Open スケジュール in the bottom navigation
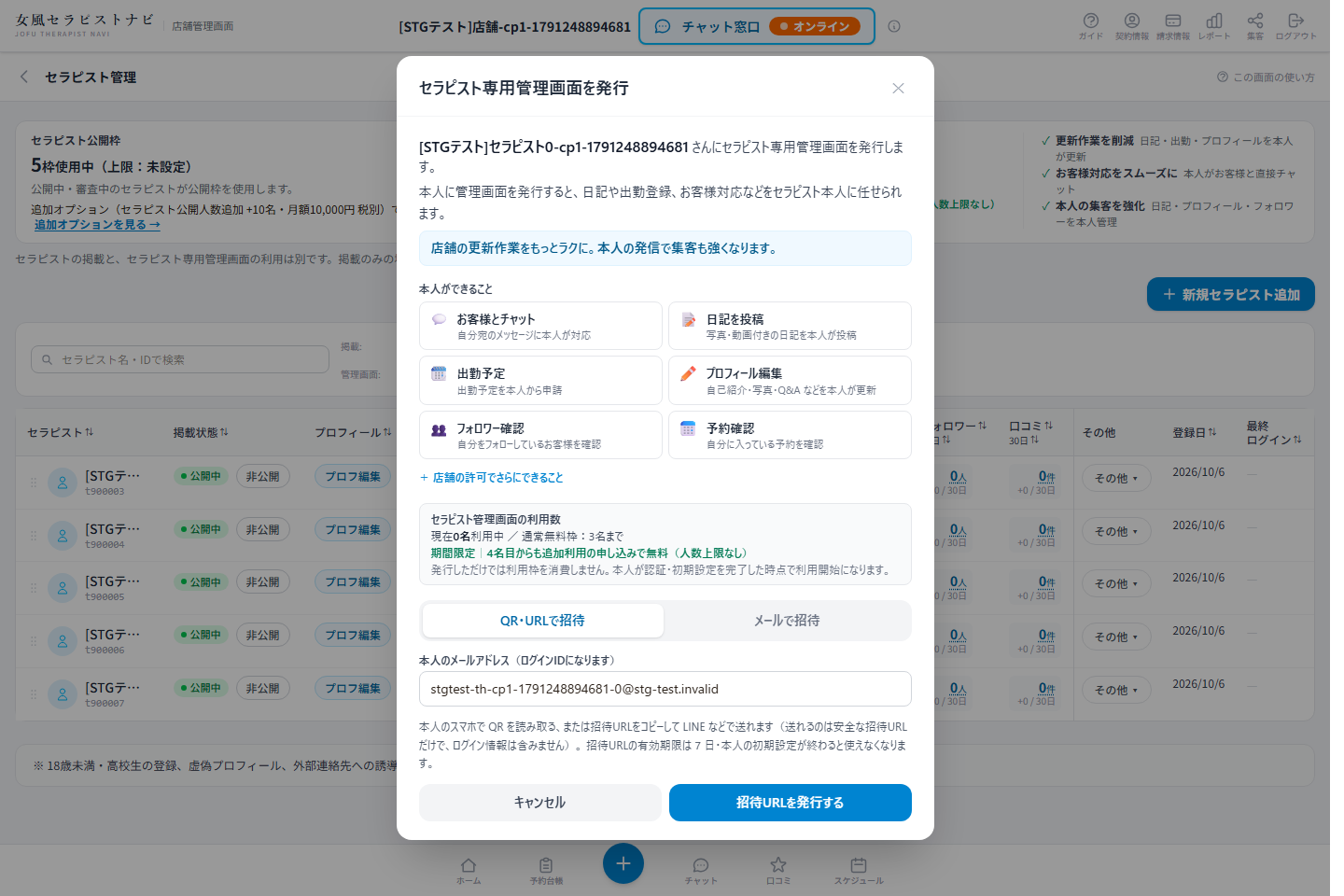Viewport: 1344px width, 896px height. pyautogui.click(x=859, y=871)
